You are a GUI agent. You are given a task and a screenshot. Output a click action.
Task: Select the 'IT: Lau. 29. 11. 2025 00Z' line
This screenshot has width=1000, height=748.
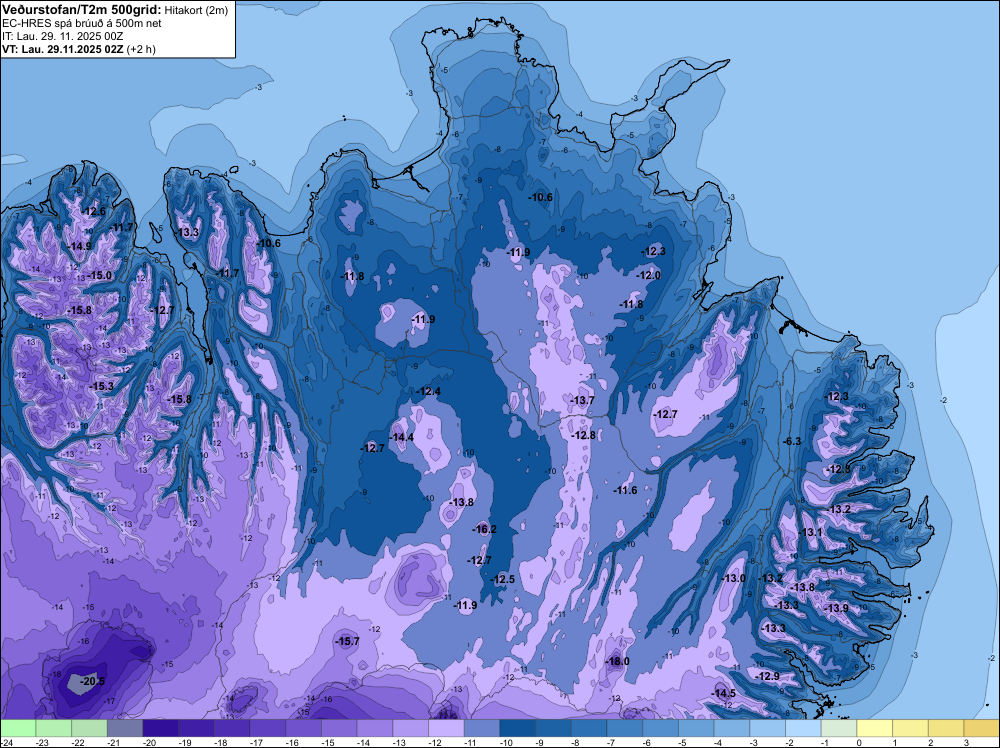62,36
